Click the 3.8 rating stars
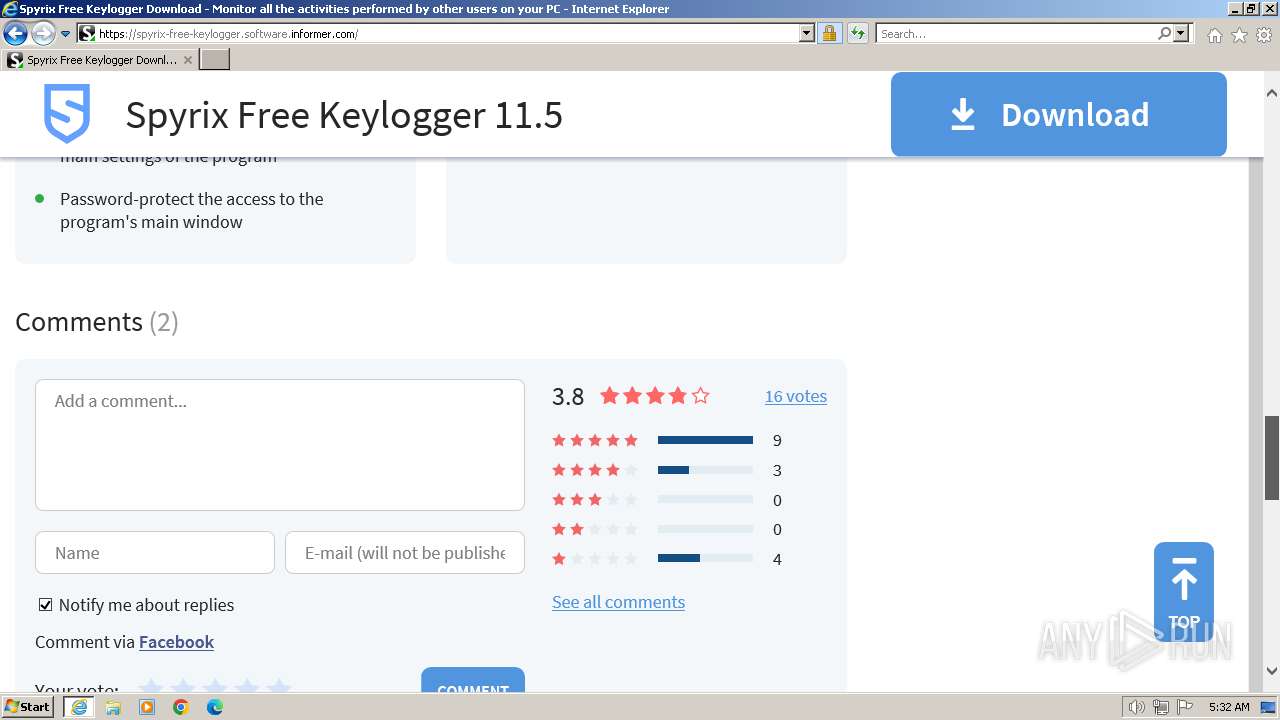The height and width of the screenshot is (720, 1280). [655, 396]
